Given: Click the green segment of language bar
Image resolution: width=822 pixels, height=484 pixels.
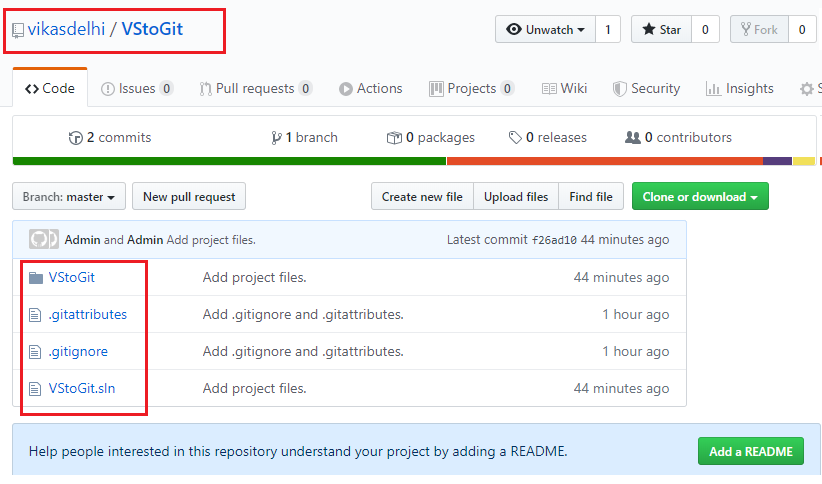Looking at the screenshot, I should click(x=229, y=161).
